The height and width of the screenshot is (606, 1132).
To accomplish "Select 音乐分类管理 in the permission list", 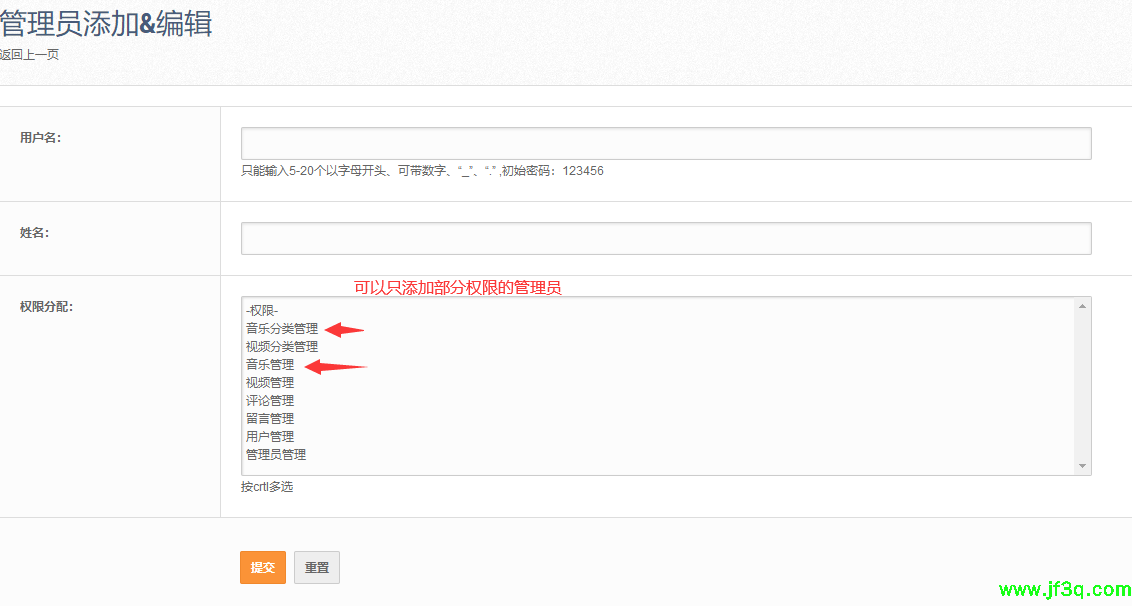I will tap(282, 329).
